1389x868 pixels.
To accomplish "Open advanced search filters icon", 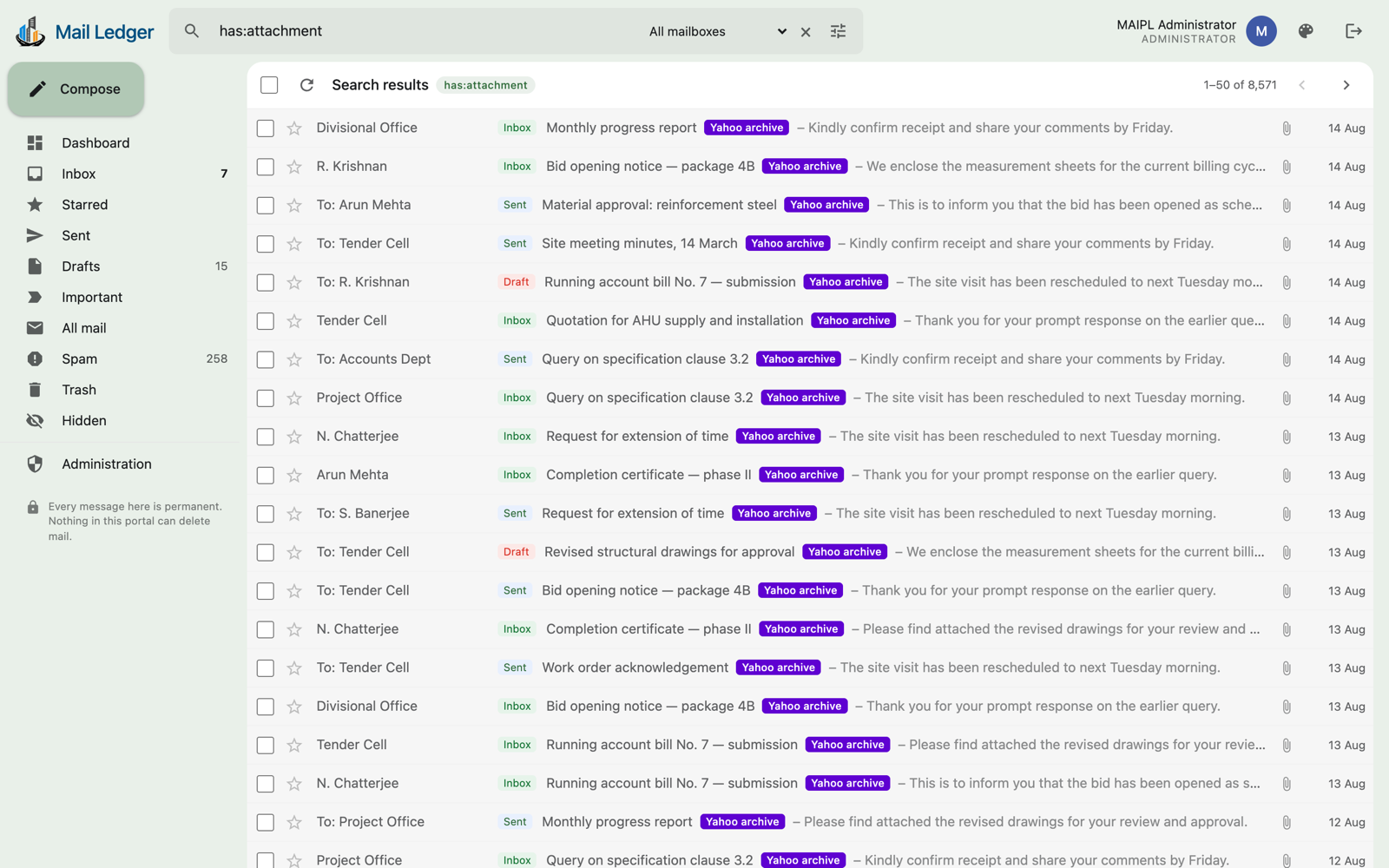I will 838,31.
